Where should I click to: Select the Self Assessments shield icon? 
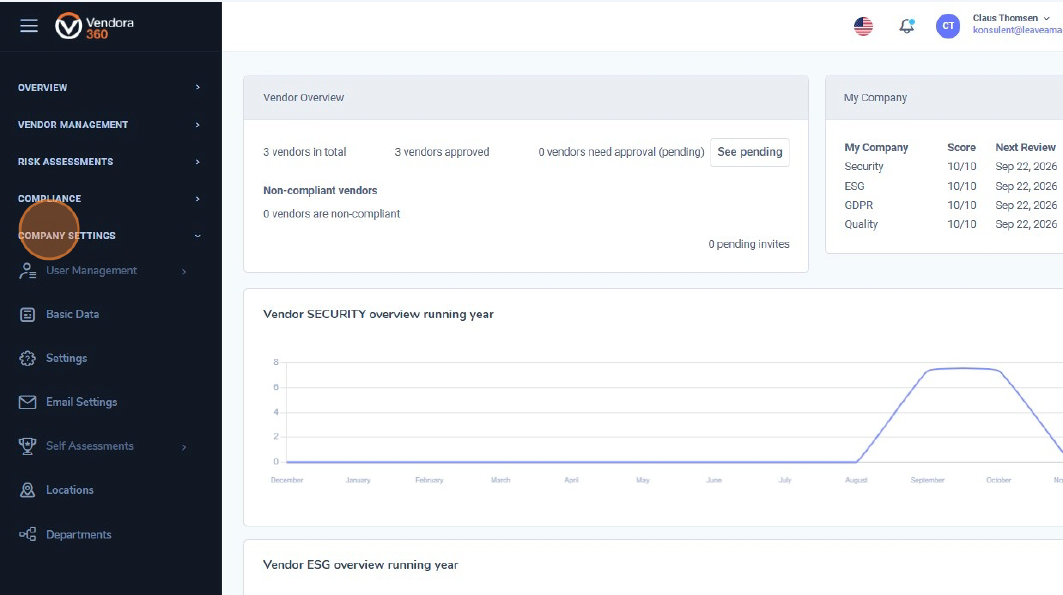click(27, 446)
